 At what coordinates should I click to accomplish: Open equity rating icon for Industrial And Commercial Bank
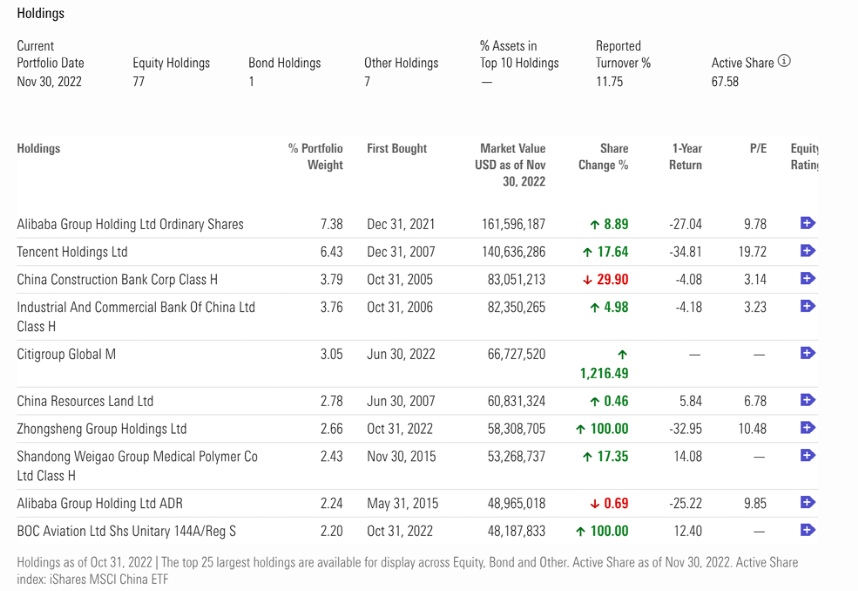(x=808, y=306)
